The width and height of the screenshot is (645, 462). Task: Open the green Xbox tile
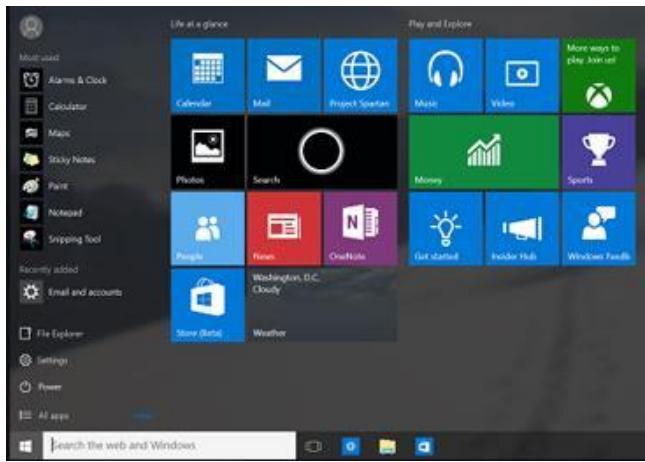point(599,75)
